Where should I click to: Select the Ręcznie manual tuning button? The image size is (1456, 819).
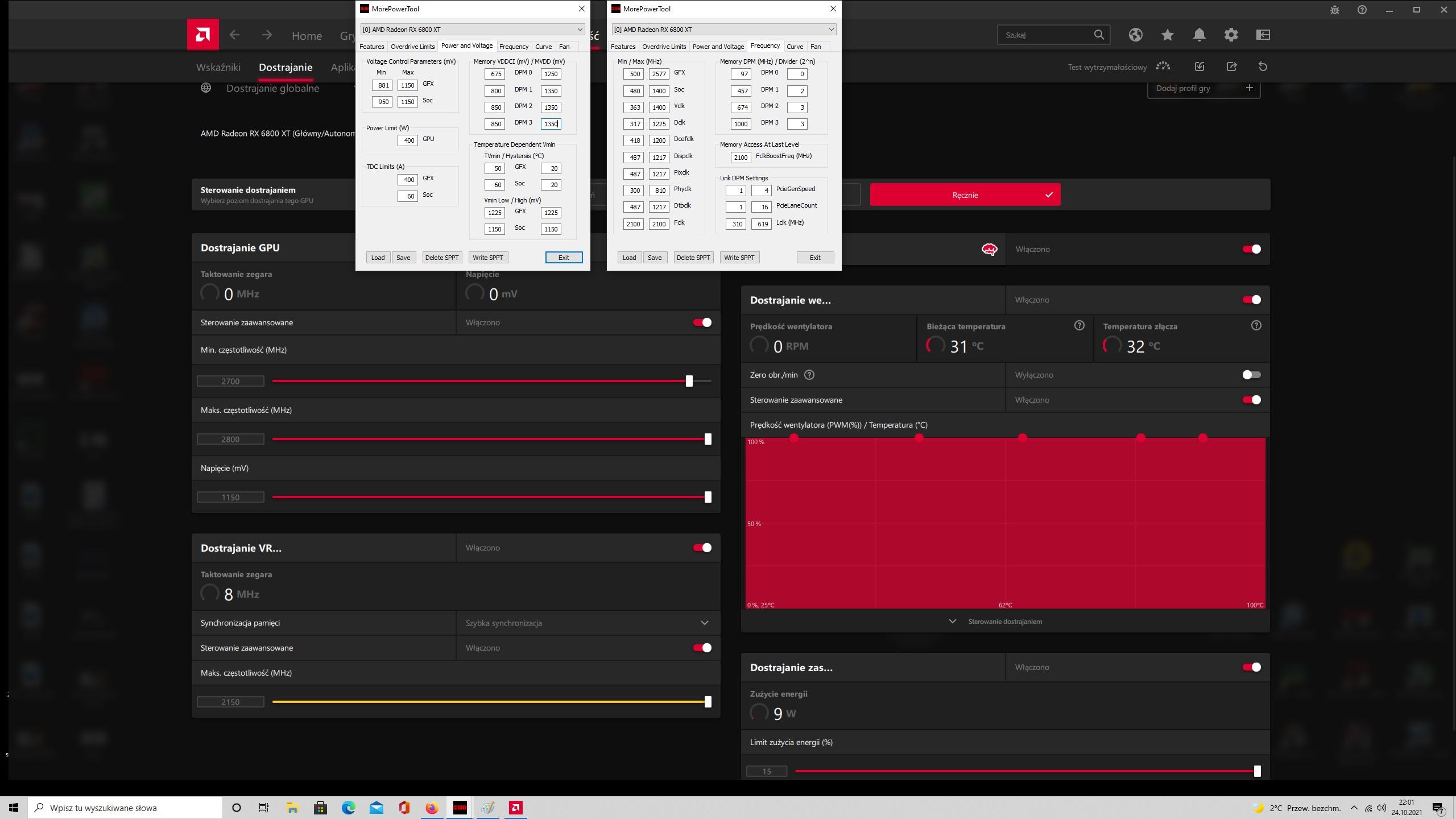tap(965, 195)
